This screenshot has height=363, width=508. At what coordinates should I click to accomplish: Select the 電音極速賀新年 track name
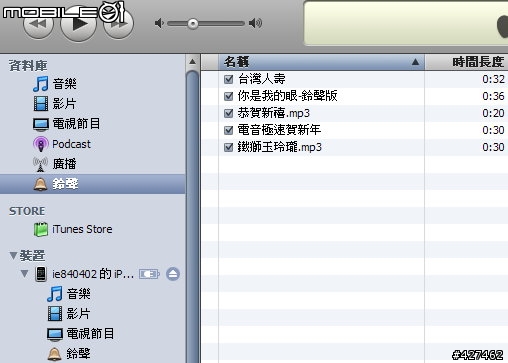pos(279,130)
